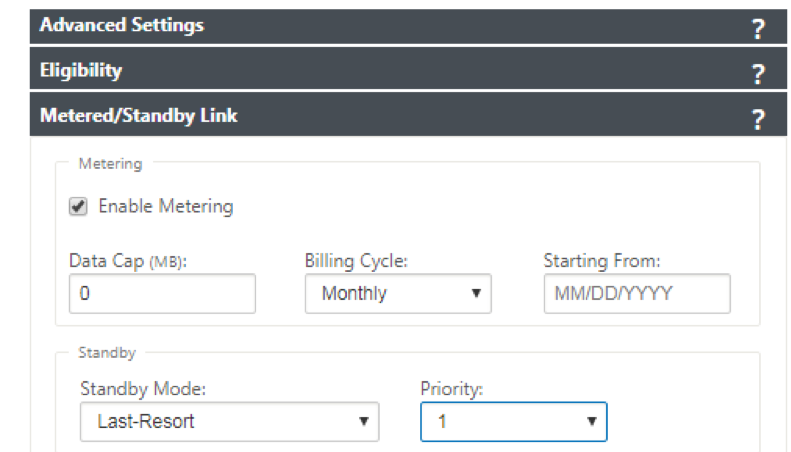The image size is (791, 452).
Task: Open the Standby Mode dropdown
Action: pyautogui.click(x=230, y=422)
